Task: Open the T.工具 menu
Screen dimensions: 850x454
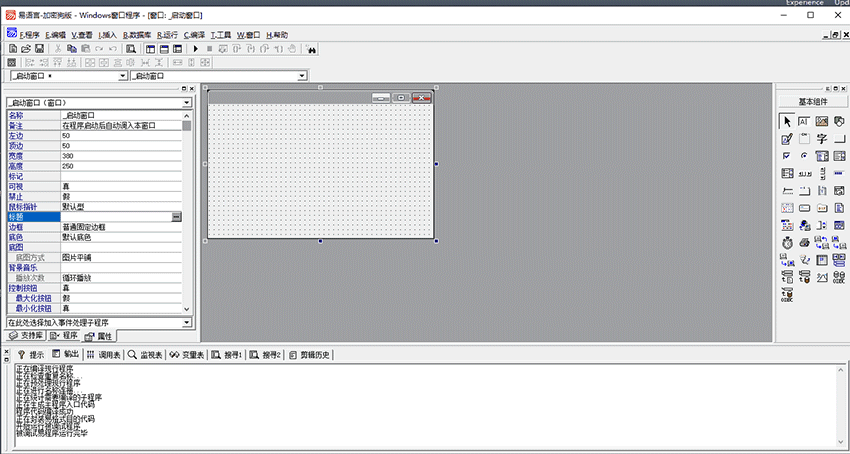Action: click(x=221, y=35)
